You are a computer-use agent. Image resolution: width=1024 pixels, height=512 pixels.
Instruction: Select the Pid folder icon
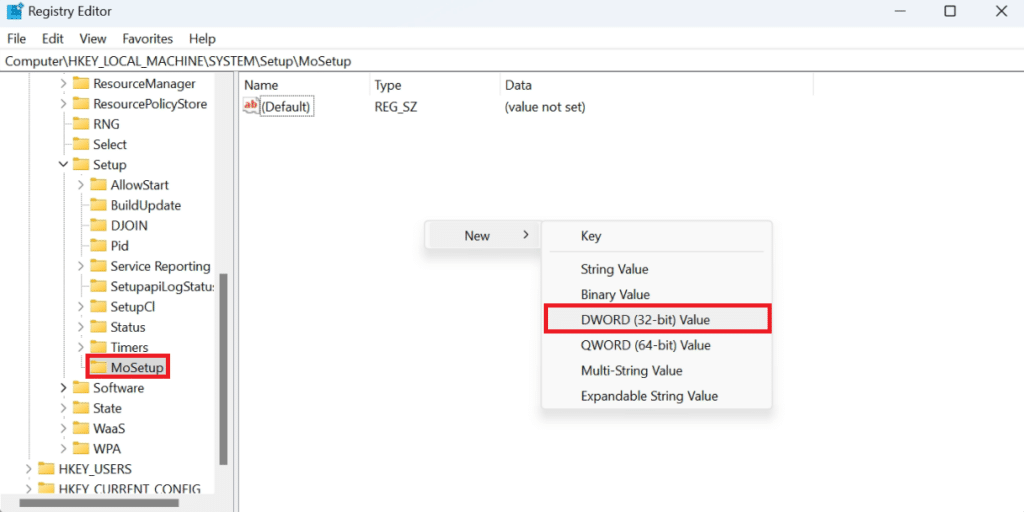coord(98,245)
